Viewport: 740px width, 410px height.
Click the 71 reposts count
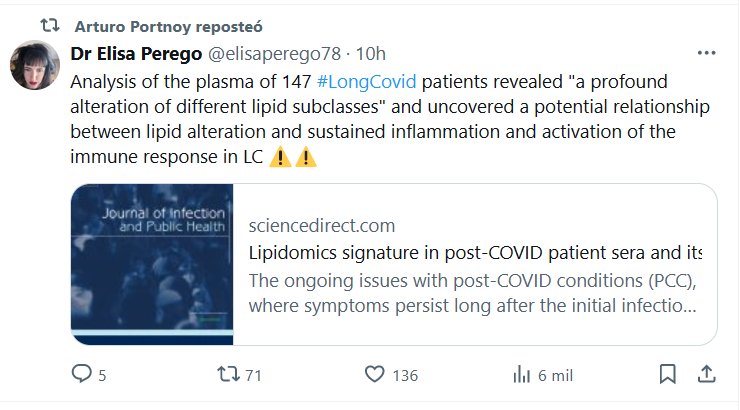253,375
